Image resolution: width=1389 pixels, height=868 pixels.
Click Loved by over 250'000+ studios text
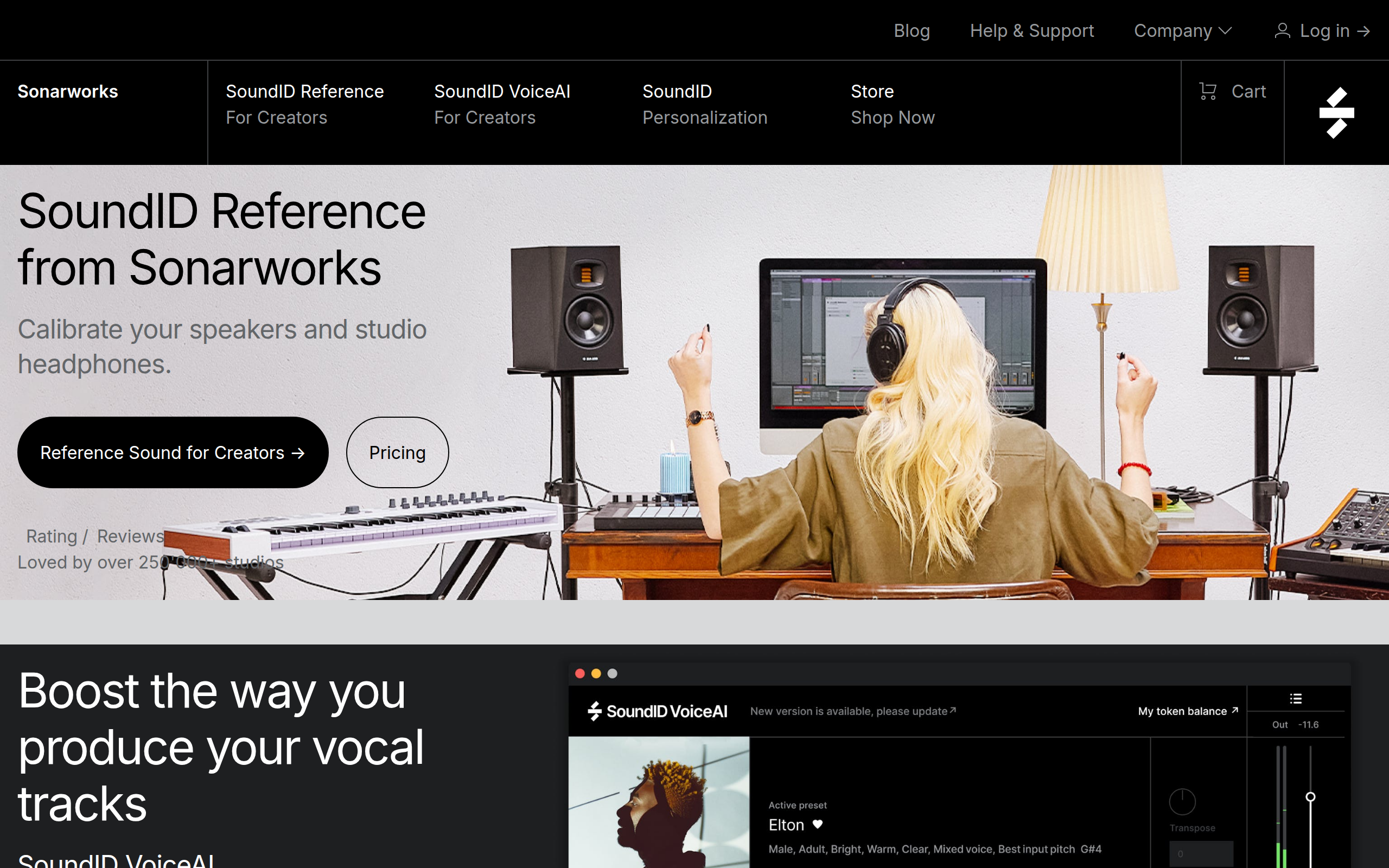150,562
